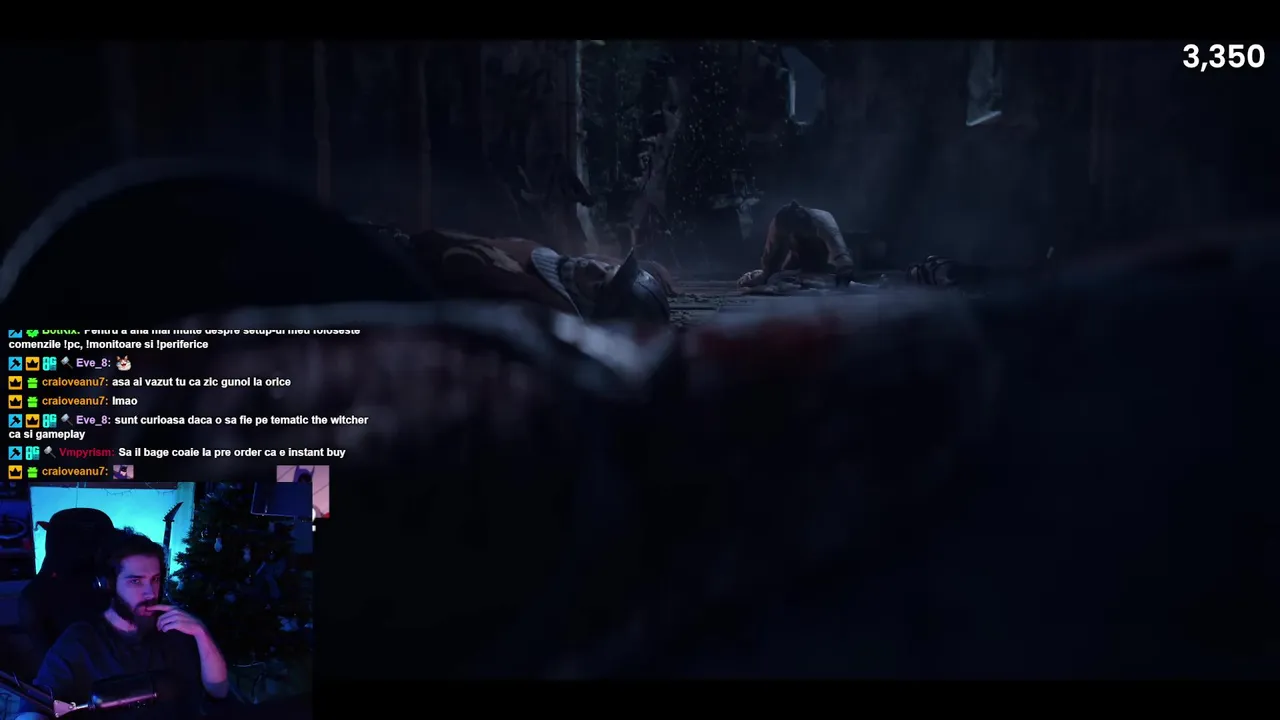The width and height of the screenshot is (1280, 720).
Task: Click the teal 86 badge on the 'sunt curioasa' message
Action: pos(49,420)
